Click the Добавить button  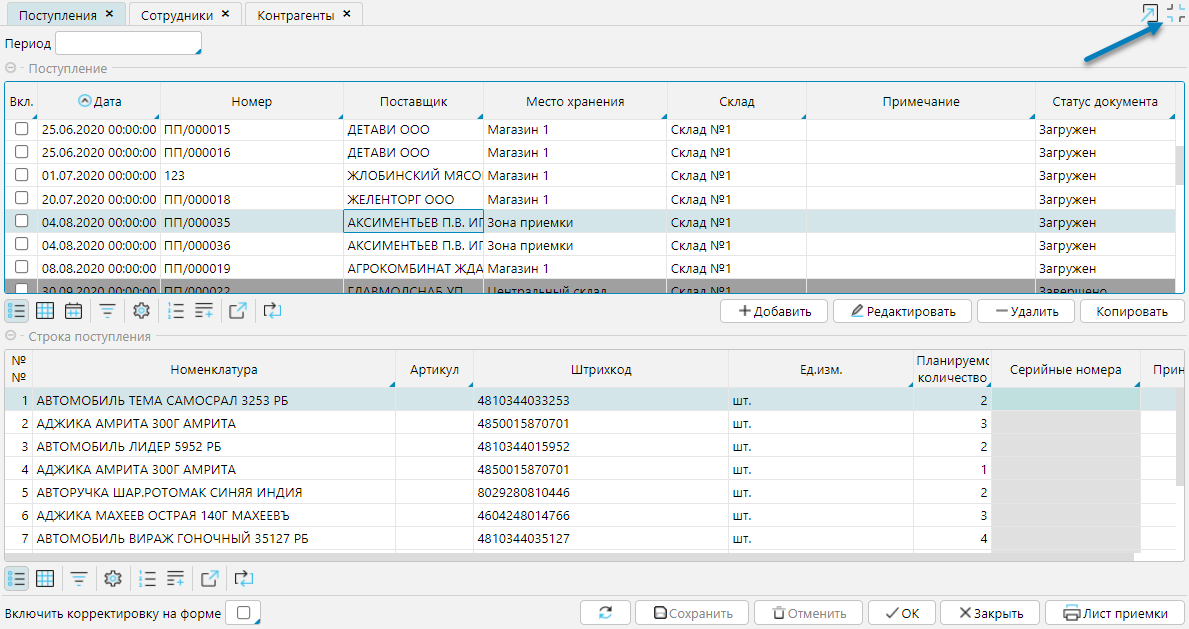point(773,311)
